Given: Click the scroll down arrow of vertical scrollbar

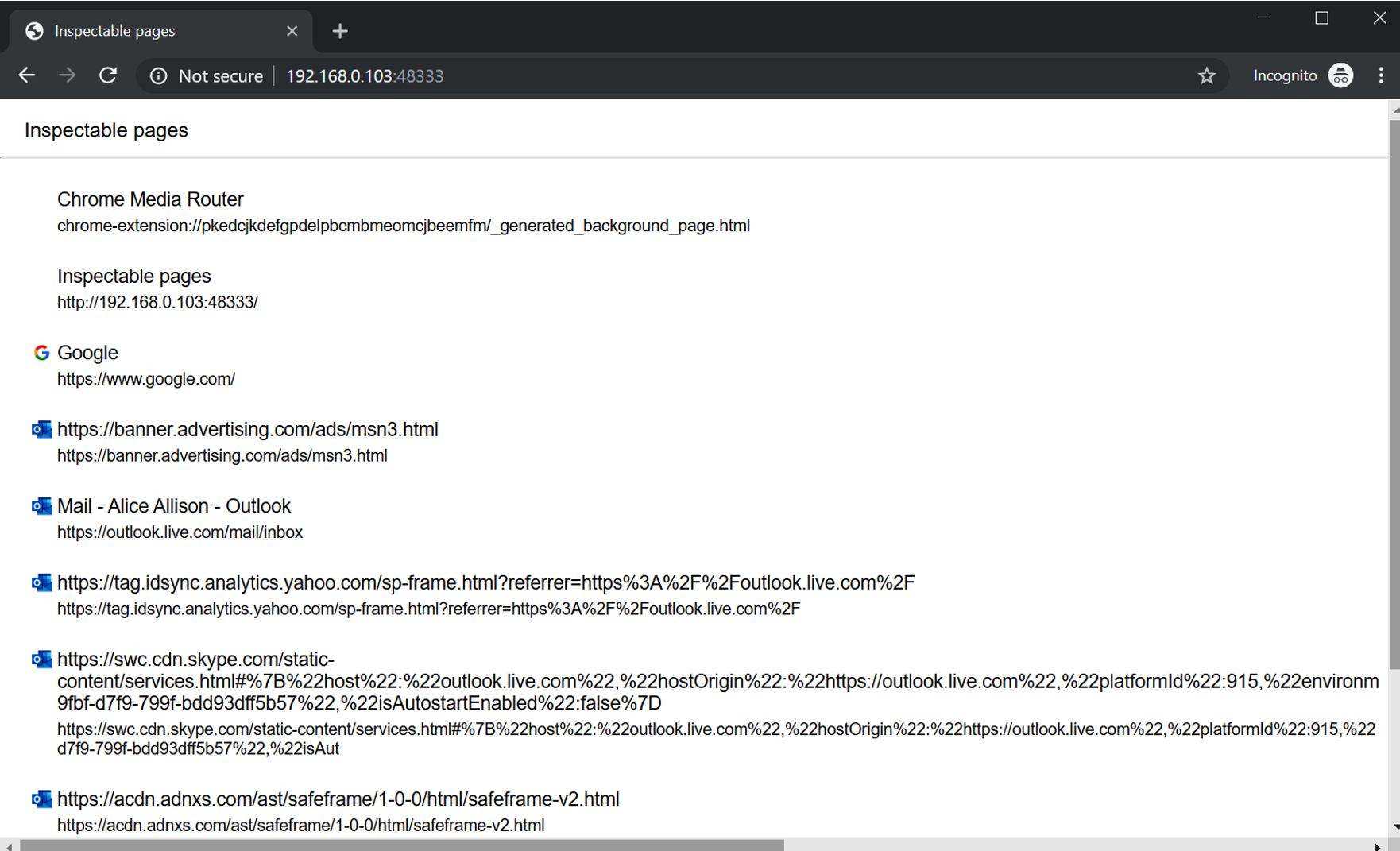Looking at the screenshot, I should 1394,828.
